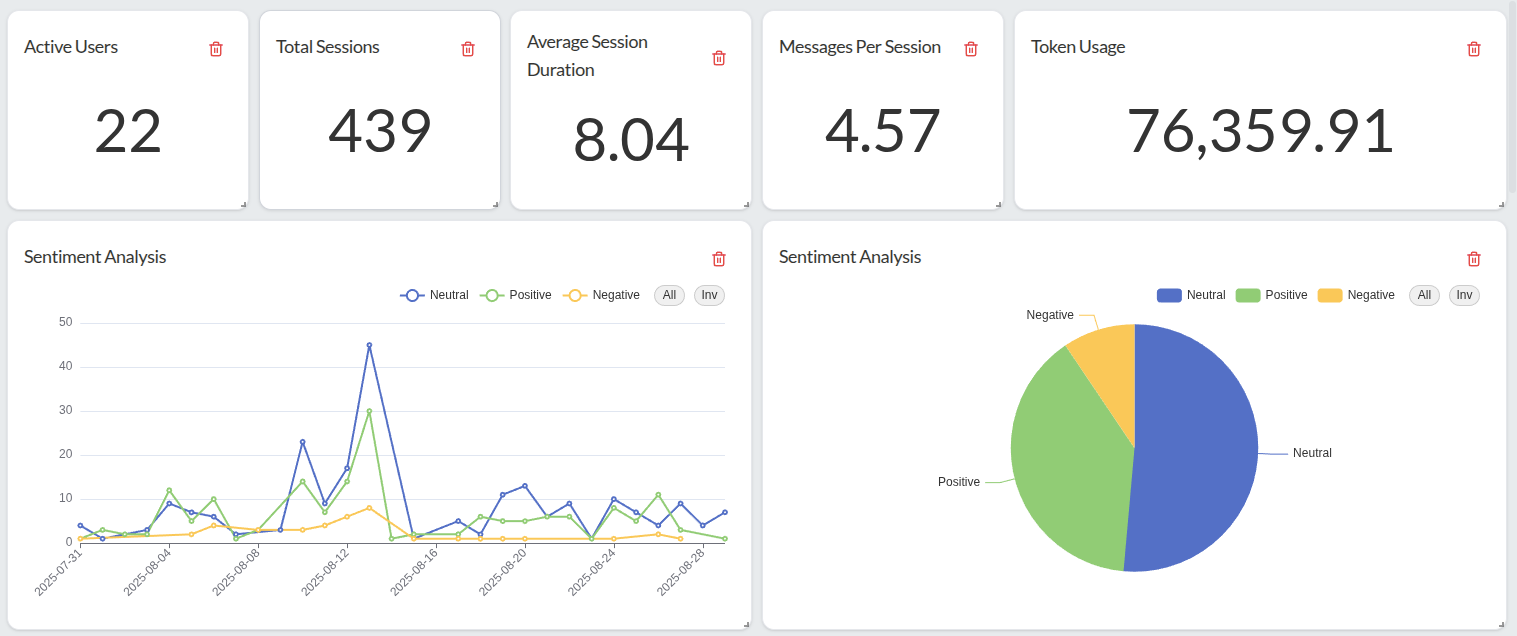Image resolution: width=1517 pixels, height=636 pixels.
Task: Delete the Messages Per Session widget
Action: coord(970,48)
